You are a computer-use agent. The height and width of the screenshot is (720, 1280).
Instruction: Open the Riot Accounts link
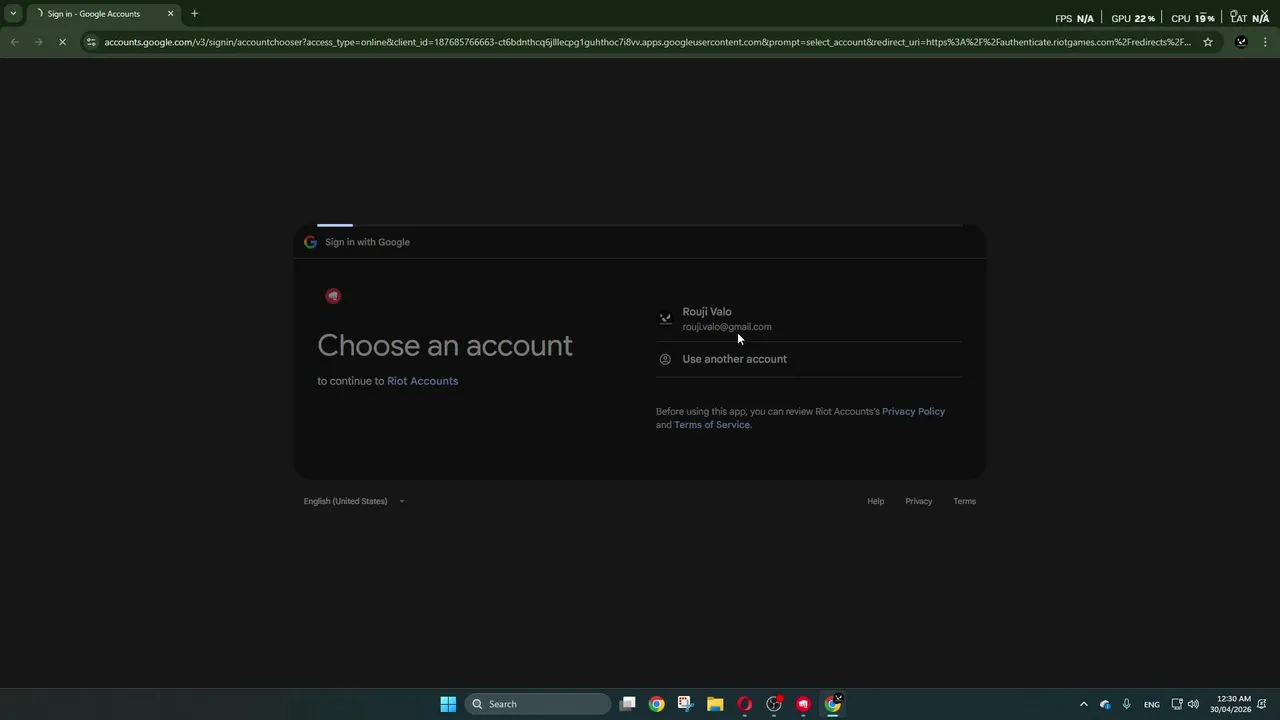click(x=422, y=381)
